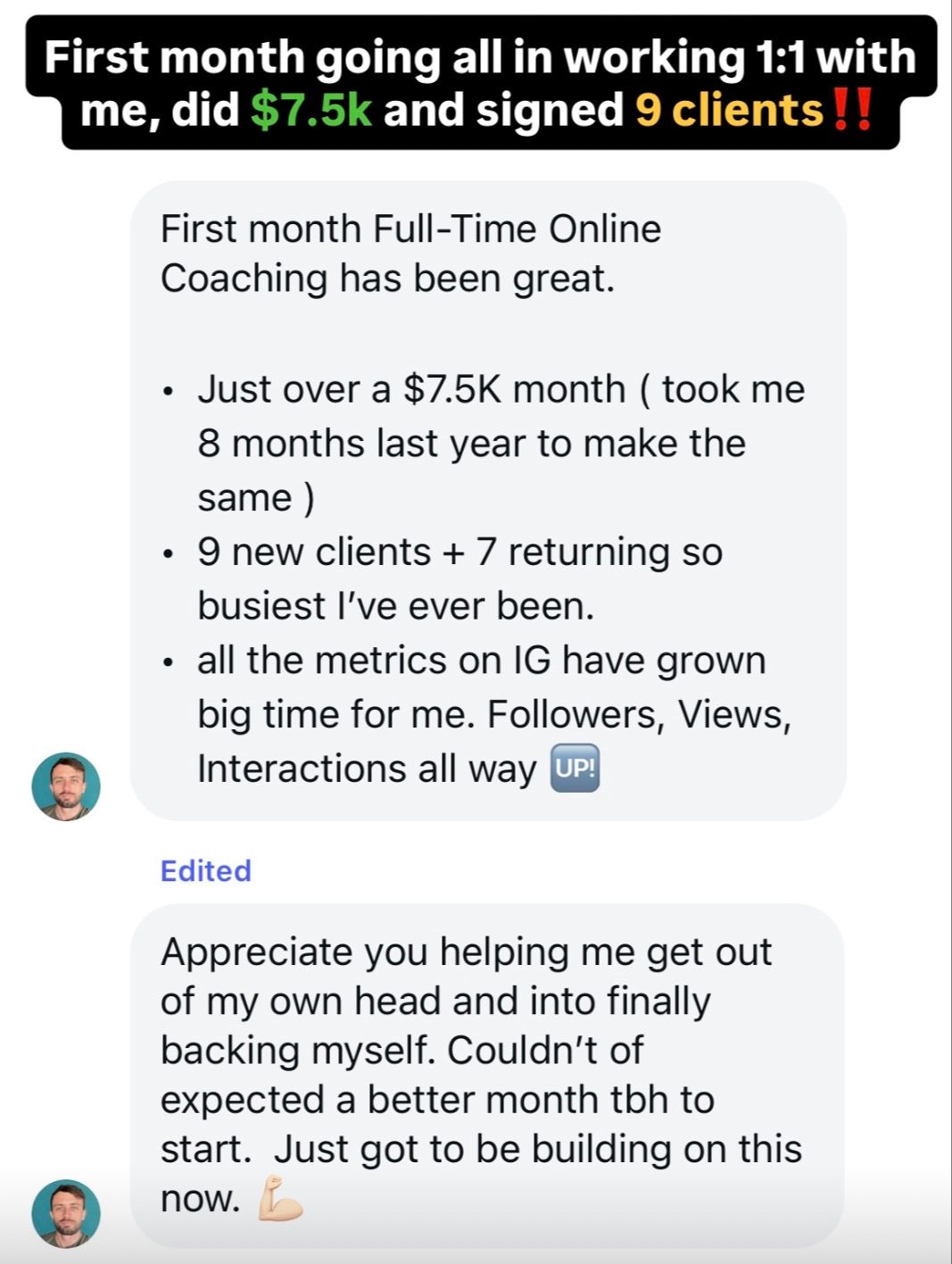952x1264 pixels.
Task: Select the bullet dot before '9 new clients'
Action: (x=168, y=554)
